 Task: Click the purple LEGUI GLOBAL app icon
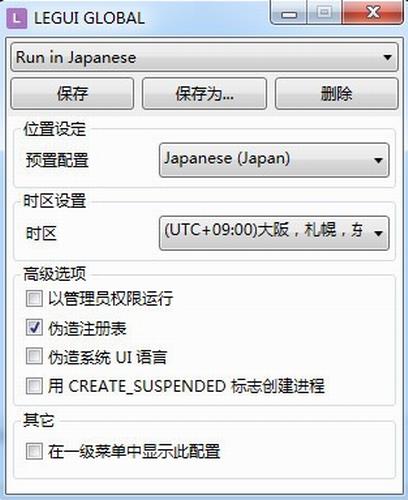(x=16, y=19)
